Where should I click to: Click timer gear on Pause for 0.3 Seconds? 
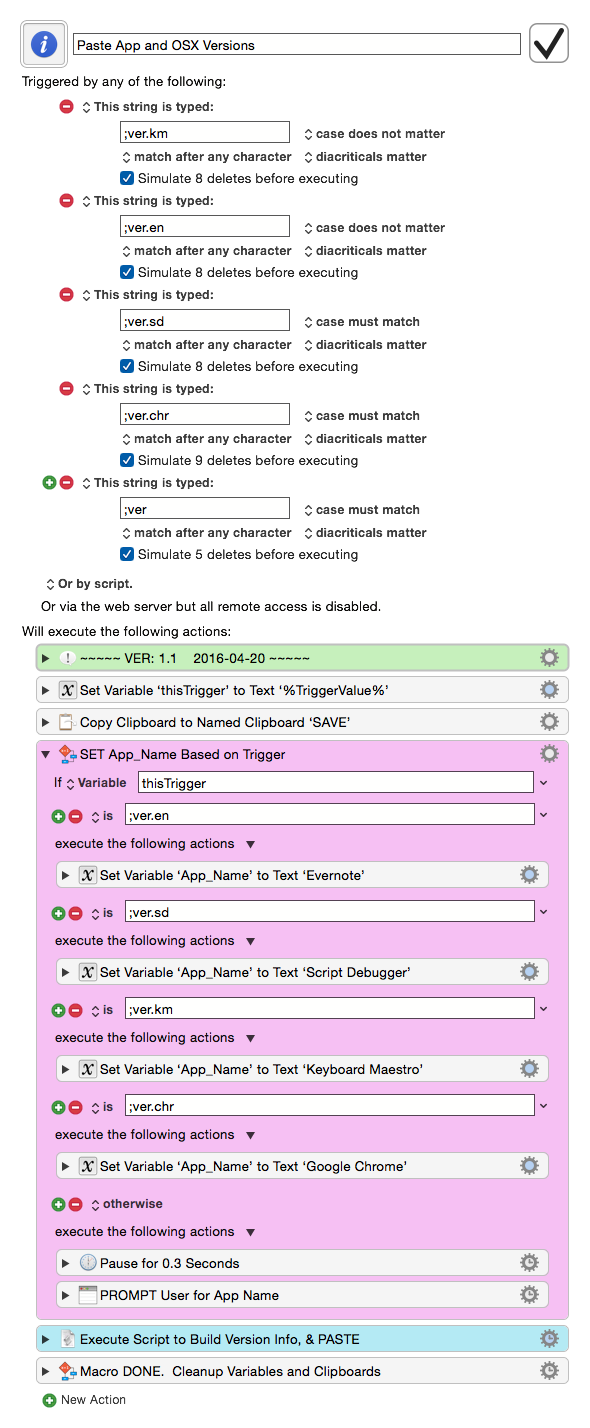pyautogui.click(x=529, y=1263)
